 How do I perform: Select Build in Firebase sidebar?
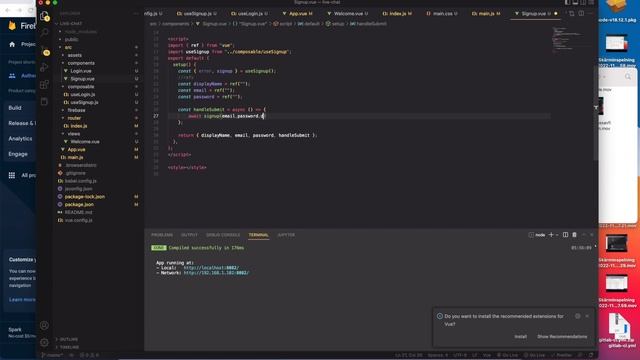coord(15,108)
